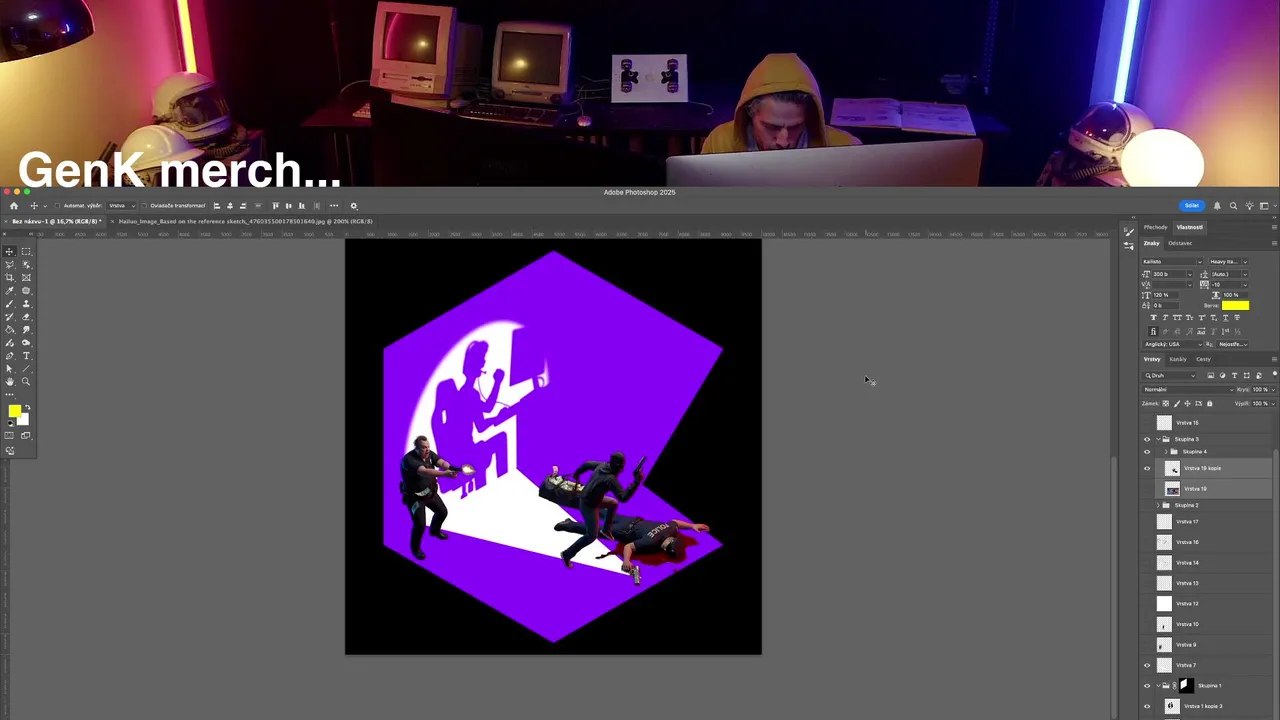Image resolution: width=1280 pixels, height=720 pixels.
Task: Expand the Skupina 2 group
Action: (x=1158, y=505)
